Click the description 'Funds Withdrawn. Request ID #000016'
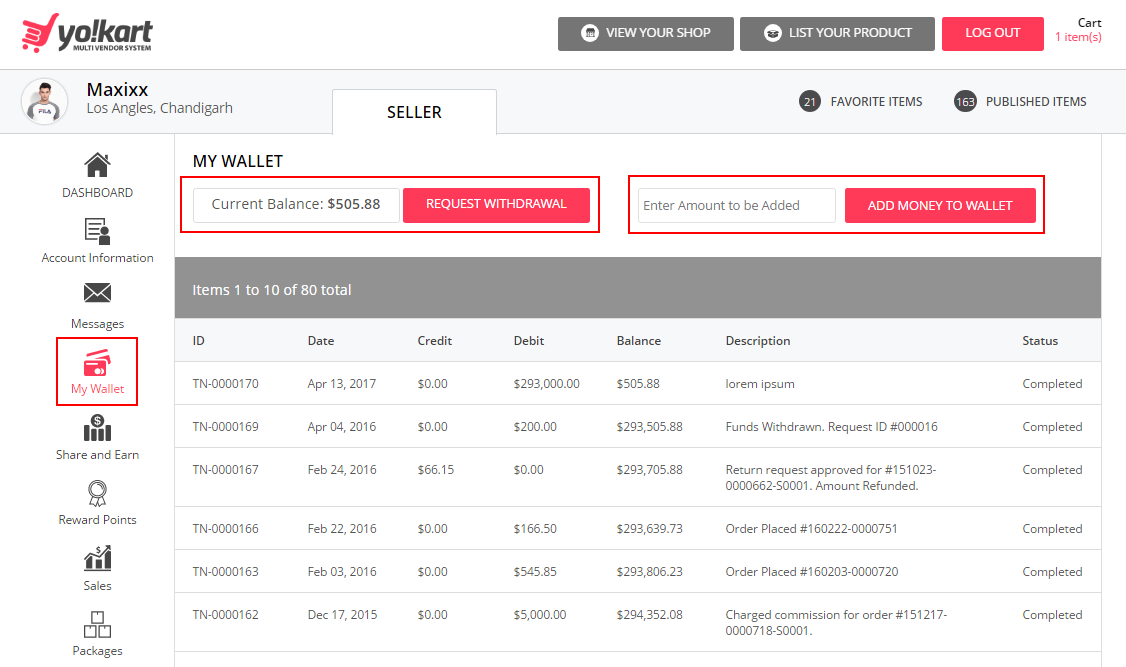1126x667 pixels. [x=832, y=427]
